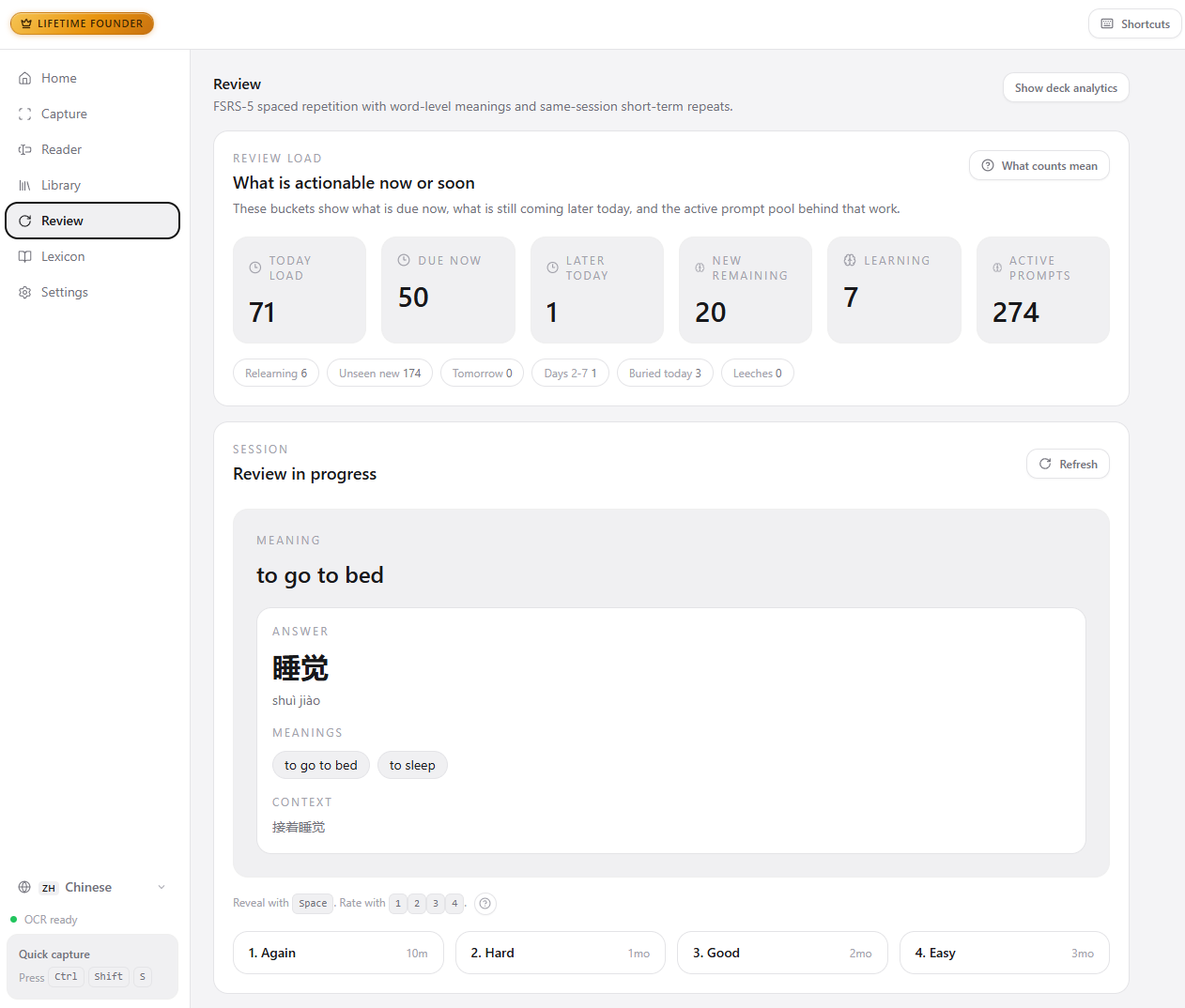This screenshot has height=1008, width=1185.
Task: Rate card as 4. Easy
Action: [x=1005, y=953]
